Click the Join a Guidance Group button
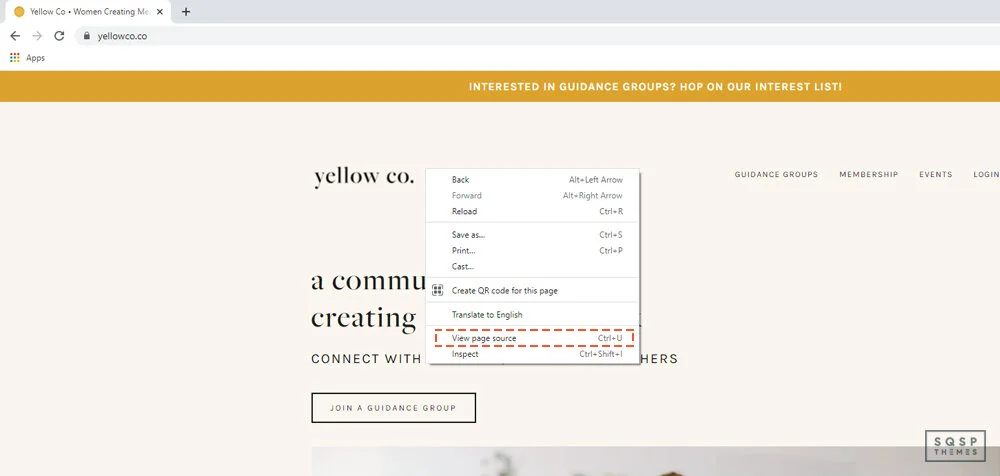This screenshot has height=476, width=1000. [393, 408]
